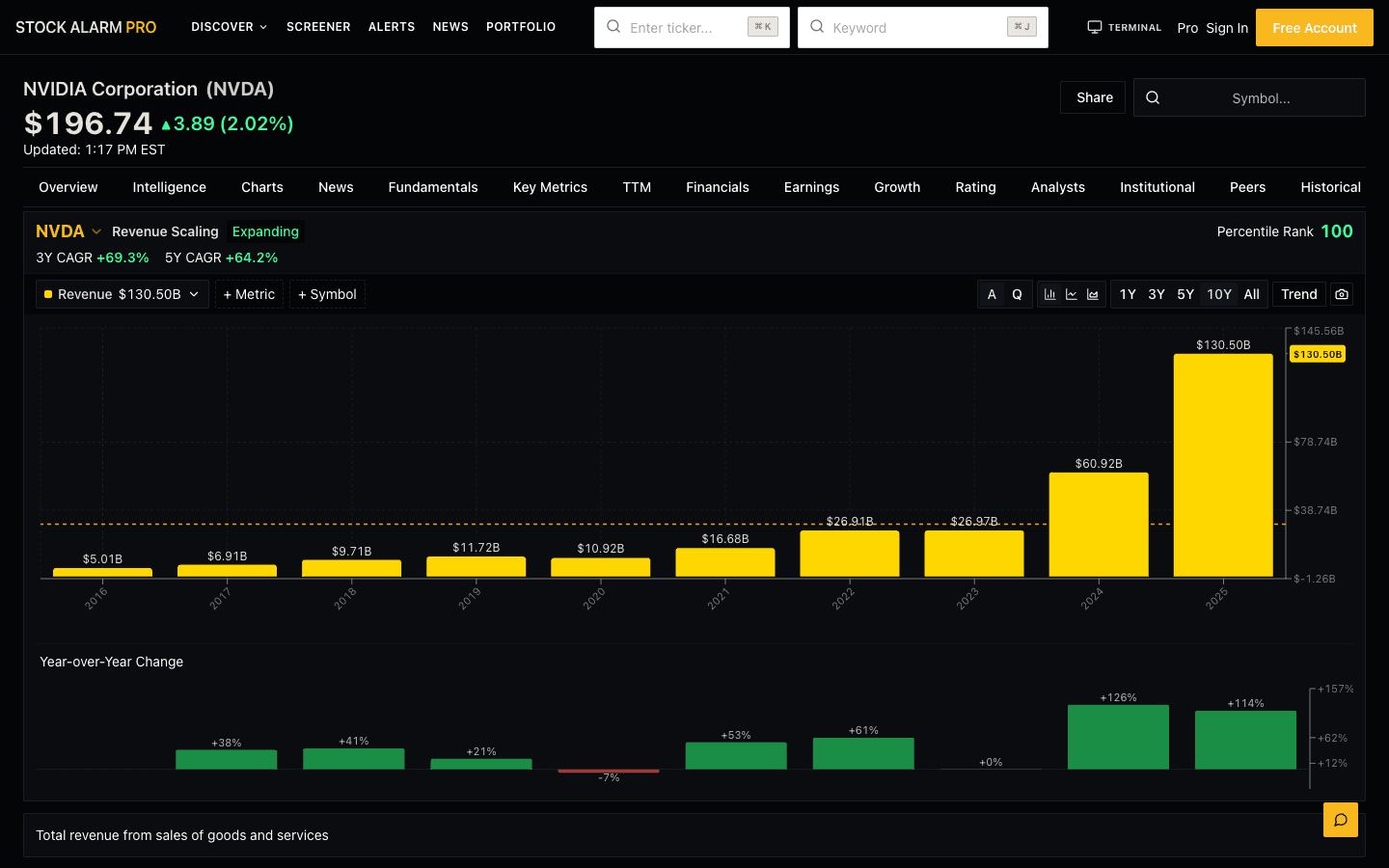Click the -7% year-over-year bar
Viewport: 1389px width, 868px height.
(x=609, y=772)
